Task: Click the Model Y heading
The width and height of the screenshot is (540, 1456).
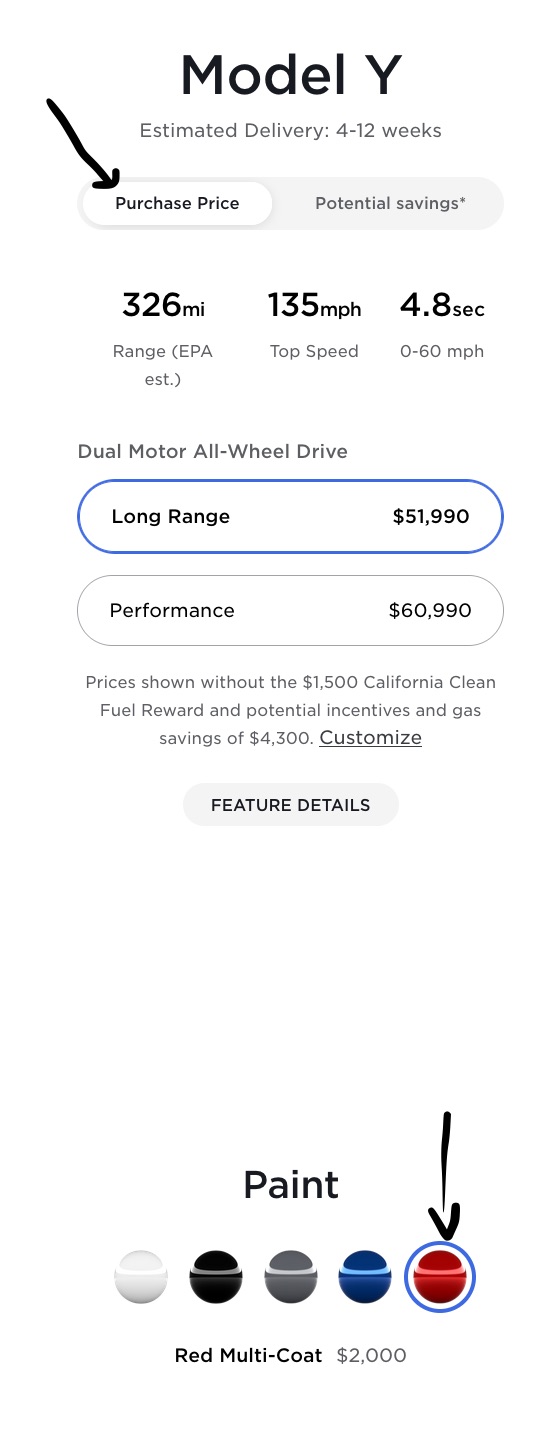Action: (x=290, y=75)
